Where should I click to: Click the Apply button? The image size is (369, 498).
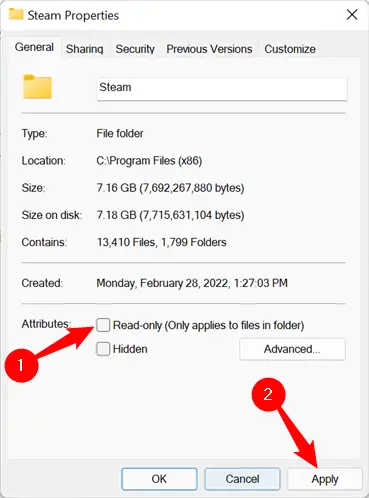325,479
